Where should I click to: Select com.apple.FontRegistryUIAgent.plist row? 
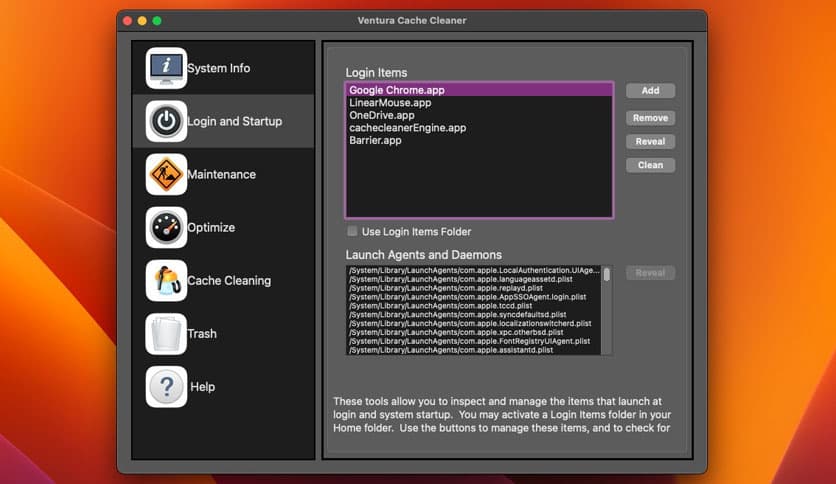pos(474,341)
